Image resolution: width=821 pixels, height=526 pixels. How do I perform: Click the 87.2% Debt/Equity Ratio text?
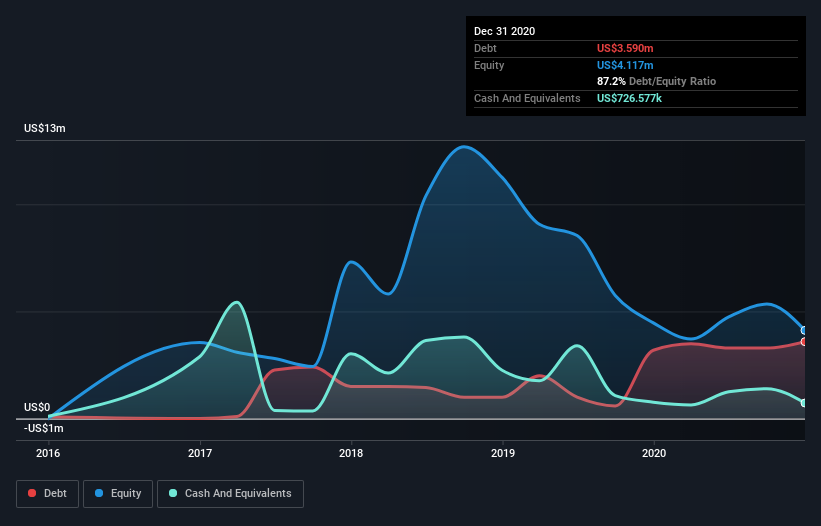click(x=657, y=81)
